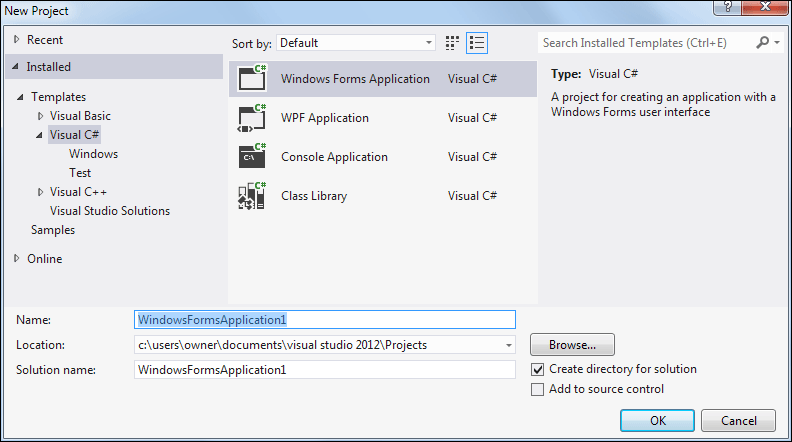The width and height of the screenshot is (792, 442).
Task: Select the Test tree item
Action: [x=80, y=173]
